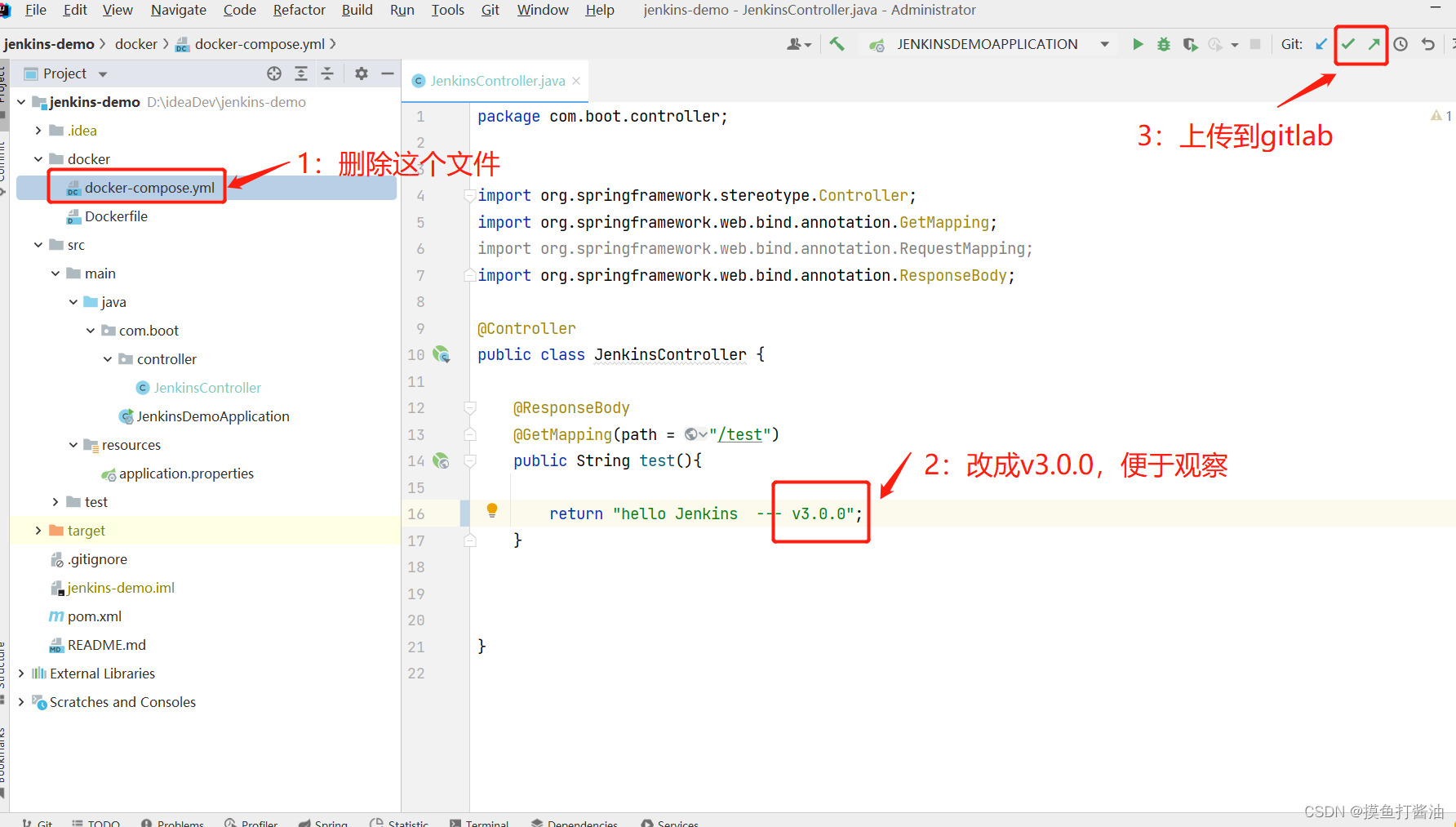Open the Problems tool window
The height and width of the screenshot is (827, 1456).
(x=172, y=822)
